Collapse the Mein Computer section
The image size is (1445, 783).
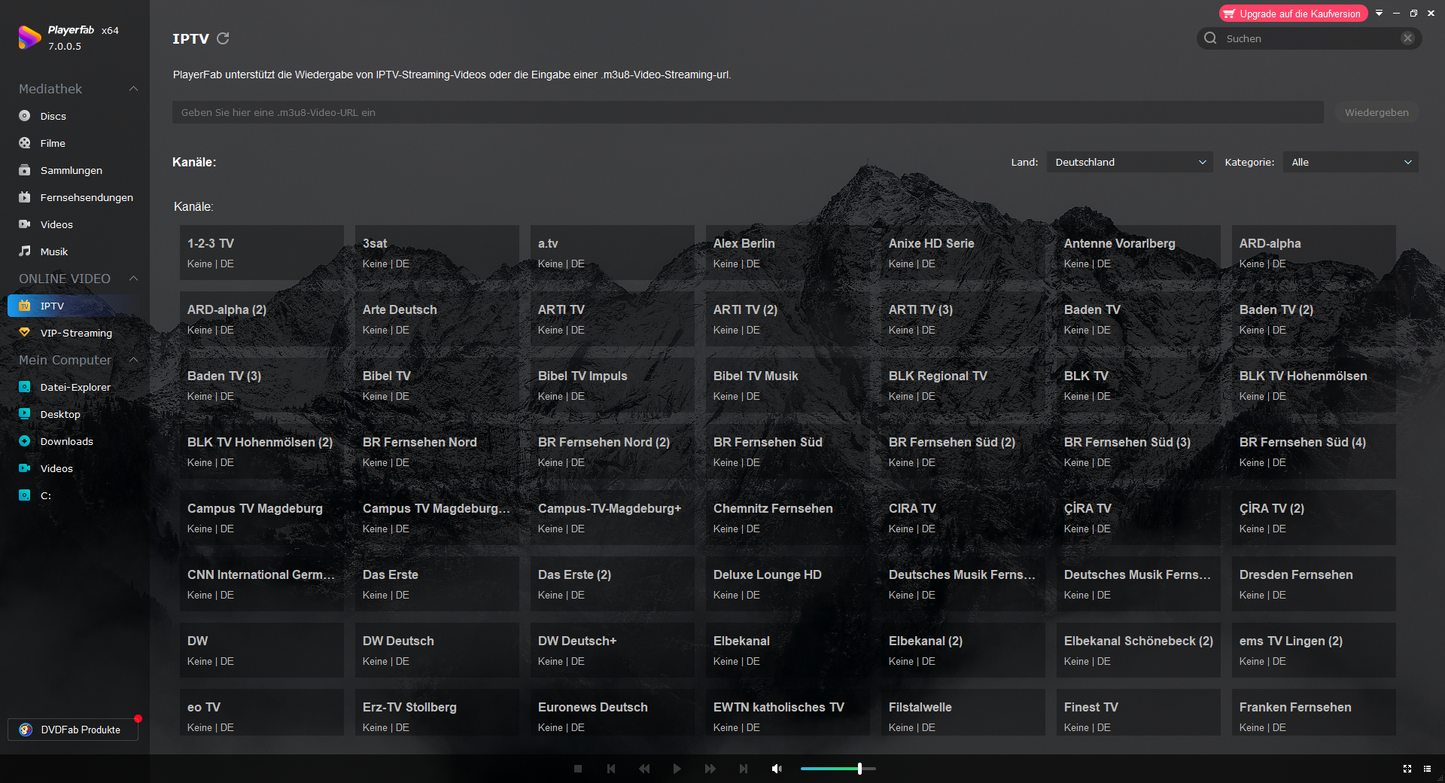[134, 360]
